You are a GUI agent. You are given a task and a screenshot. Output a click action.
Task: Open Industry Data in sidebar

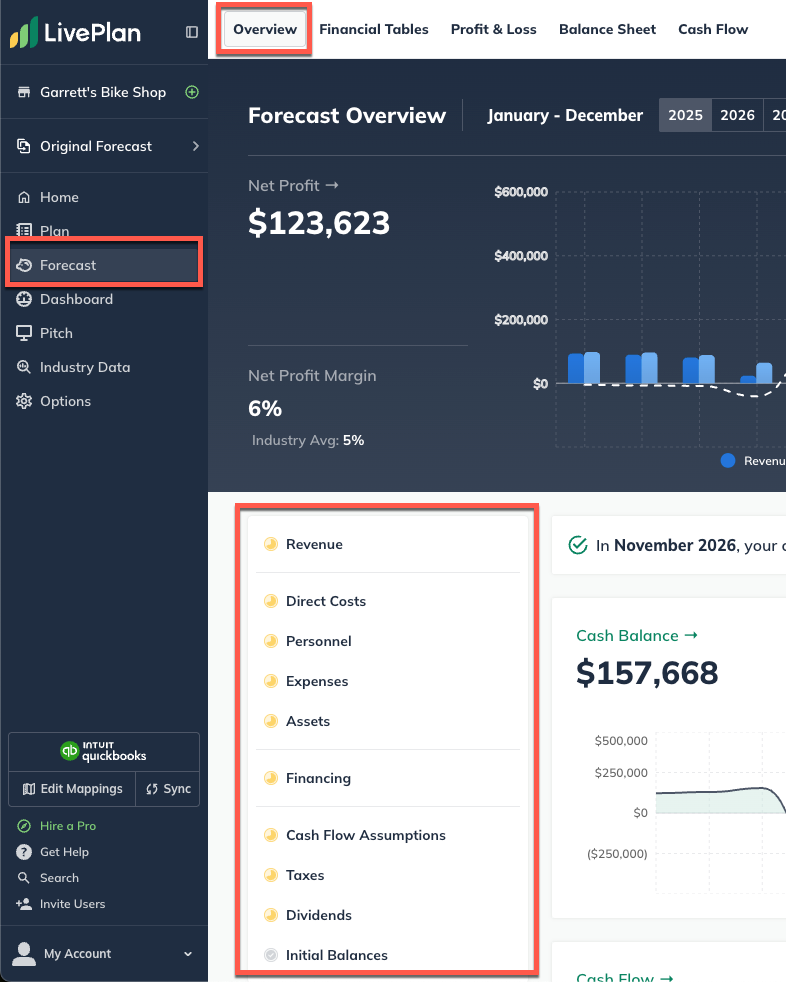coord(85,367)
